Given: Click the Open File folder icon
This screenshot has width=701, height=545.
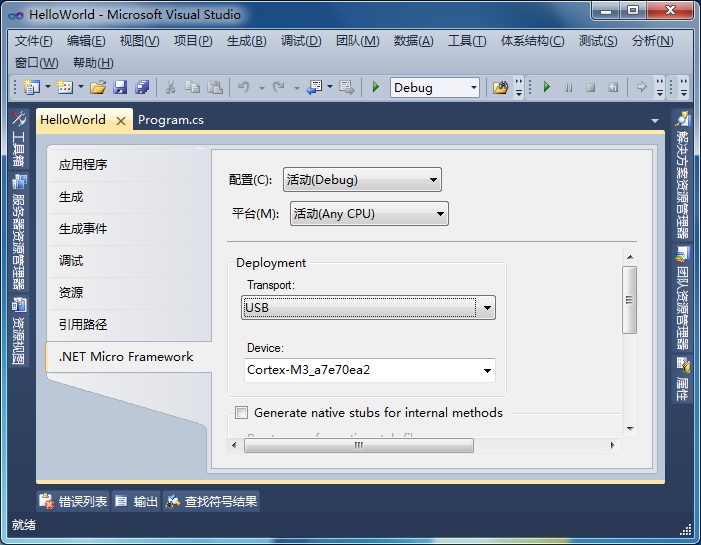Looking at the screenshot, I should click(97, 87).
